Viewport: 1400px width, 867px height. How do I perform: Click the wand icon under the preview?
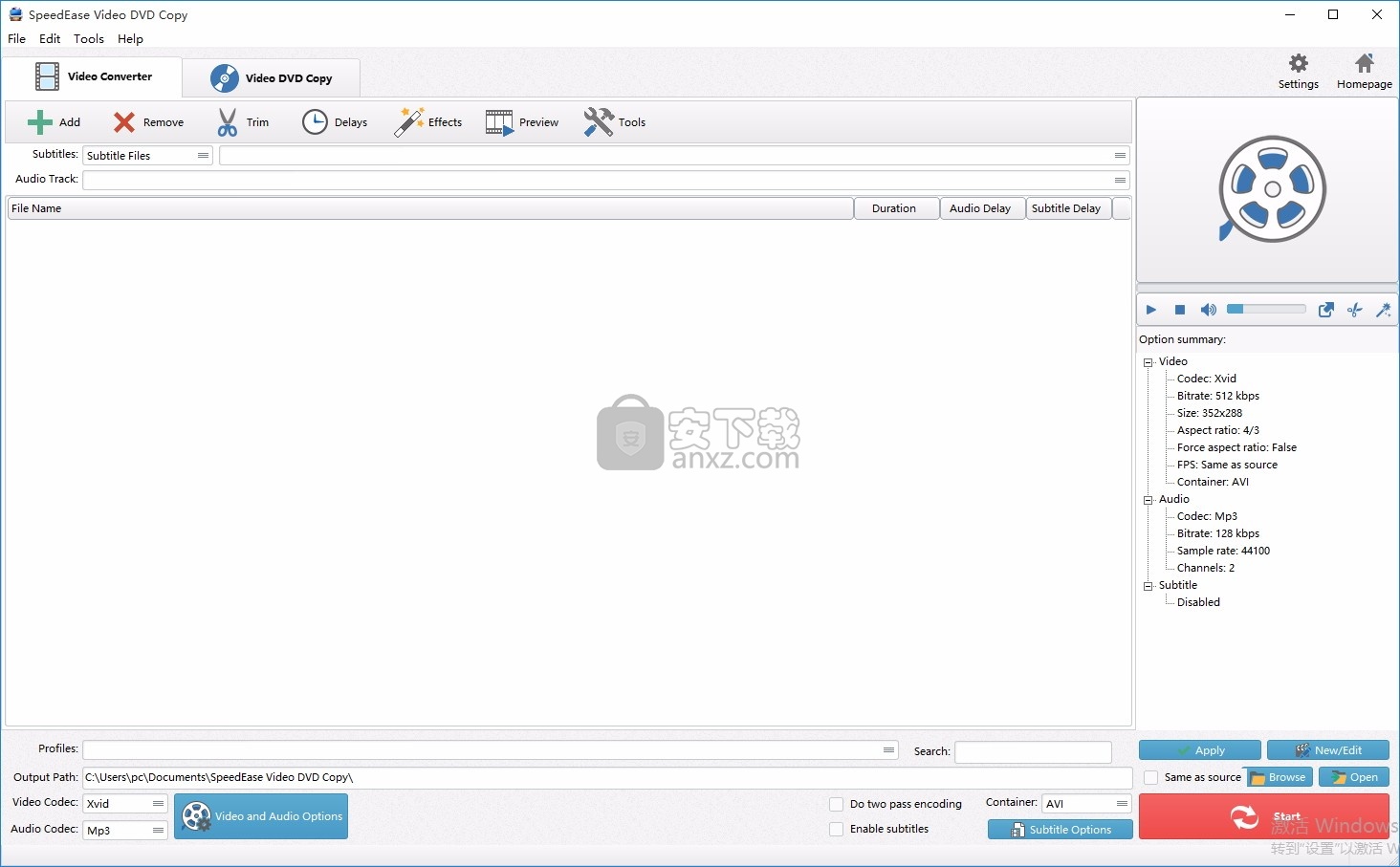coord(1383,310)
